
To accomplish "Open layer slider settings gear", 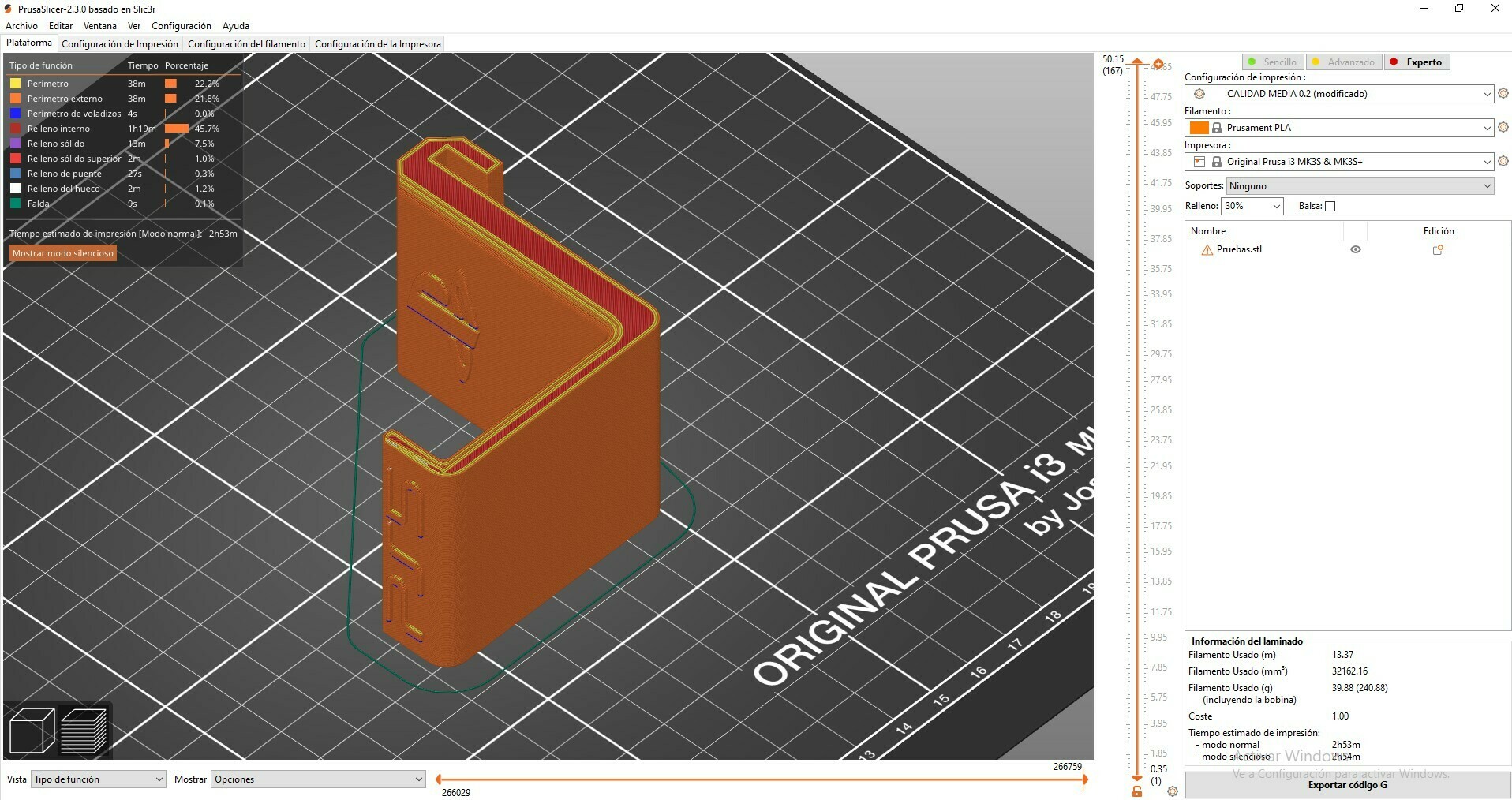I will 1173,791.
